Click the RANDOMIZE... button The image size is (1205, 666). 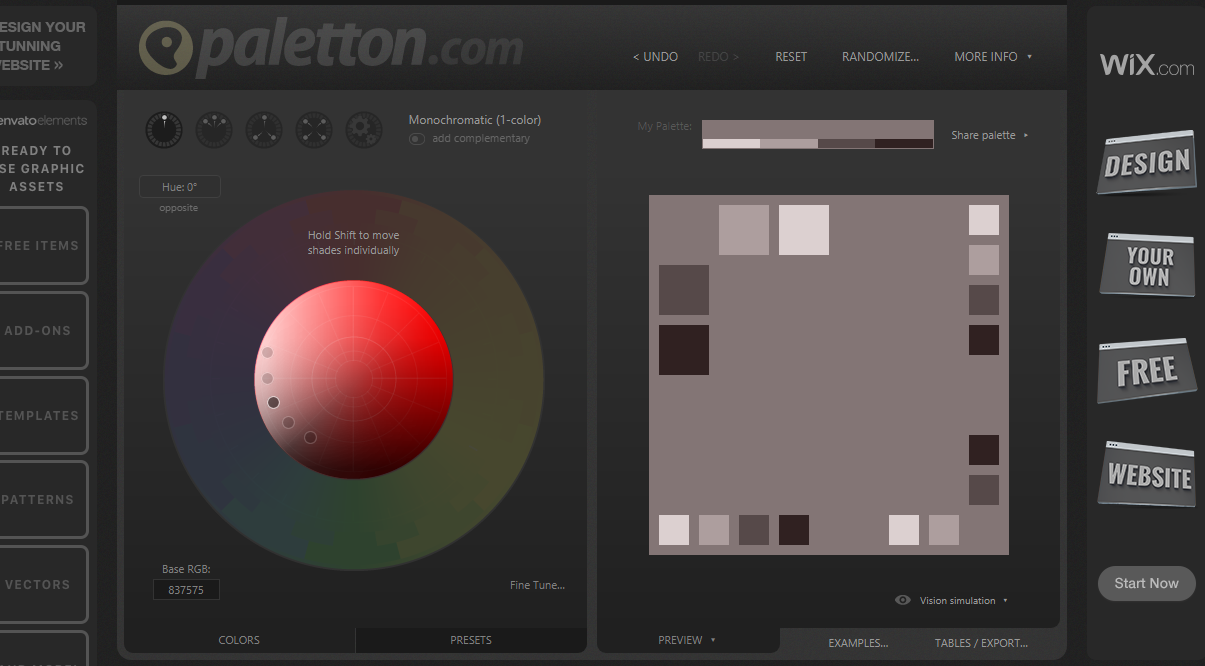[880, 57]
